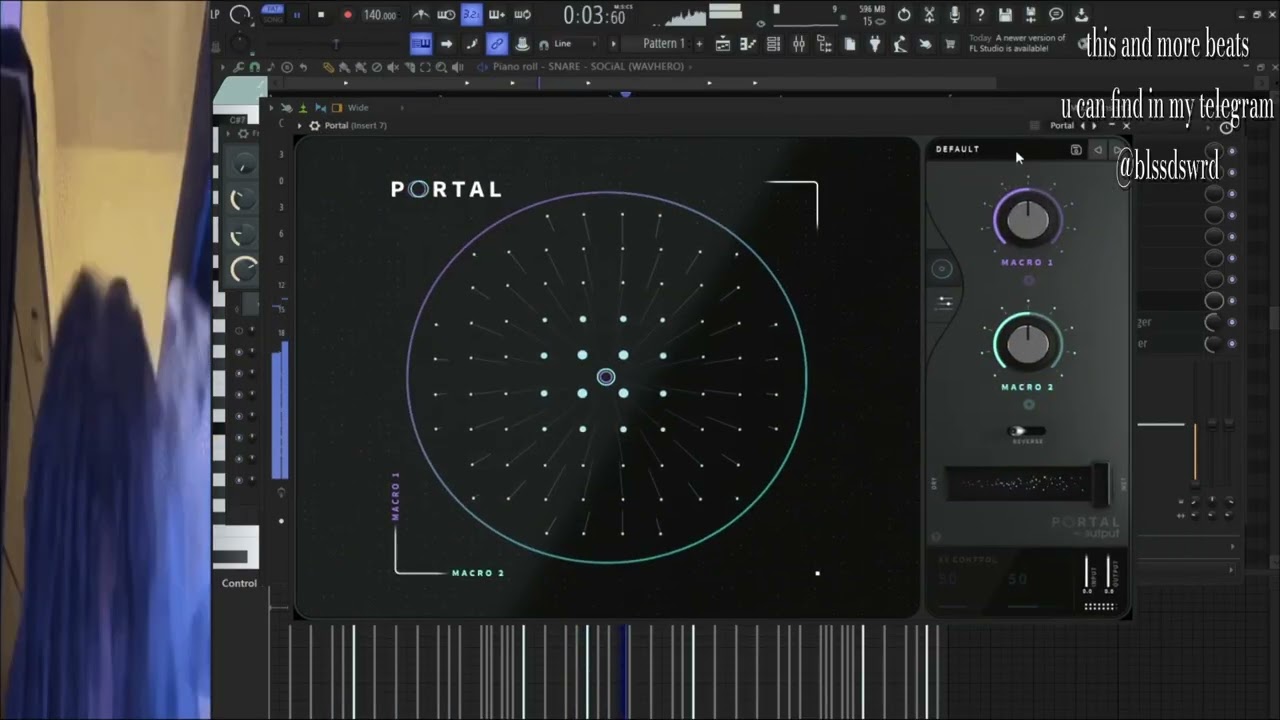Pause playback with the transport pause button
1280x720 pixels.
297,15
